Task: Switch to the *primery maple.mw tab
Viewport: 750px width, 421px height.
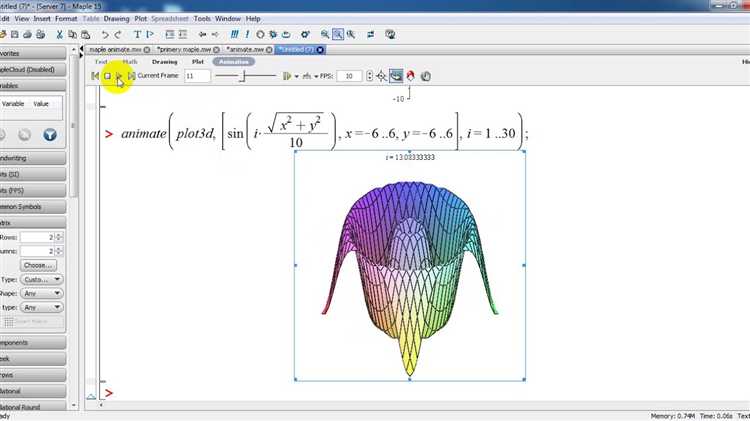Action: tap(184, 49)
